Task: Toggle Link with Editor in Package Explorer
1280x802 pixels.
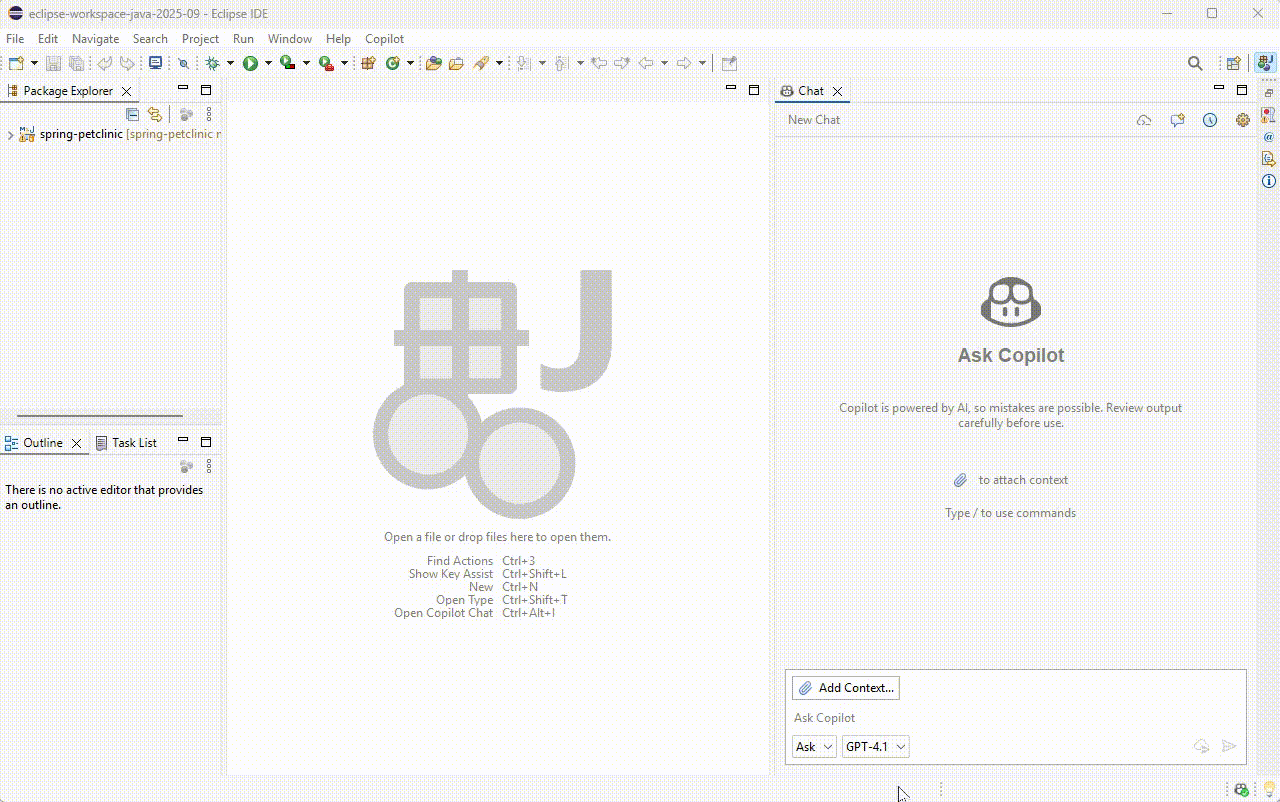Action: [155, 113]
